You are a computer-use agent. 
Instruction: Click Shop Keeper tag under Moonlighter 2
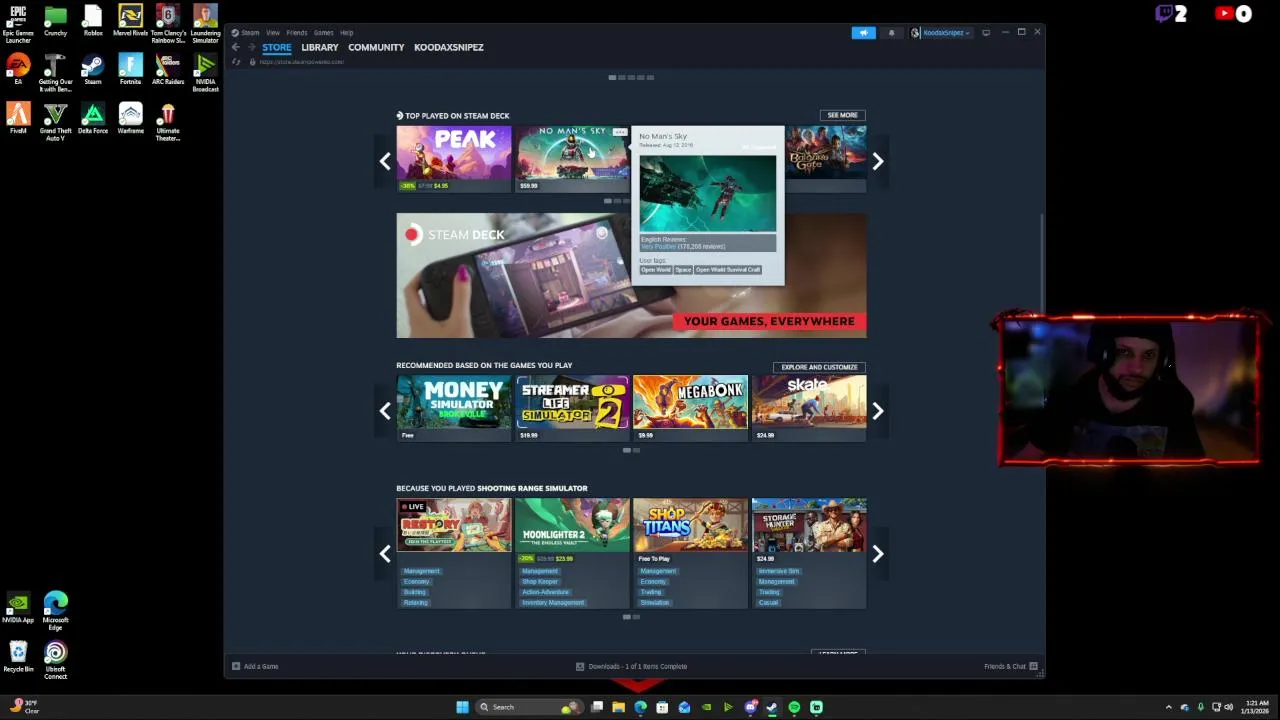pos(540,582)
